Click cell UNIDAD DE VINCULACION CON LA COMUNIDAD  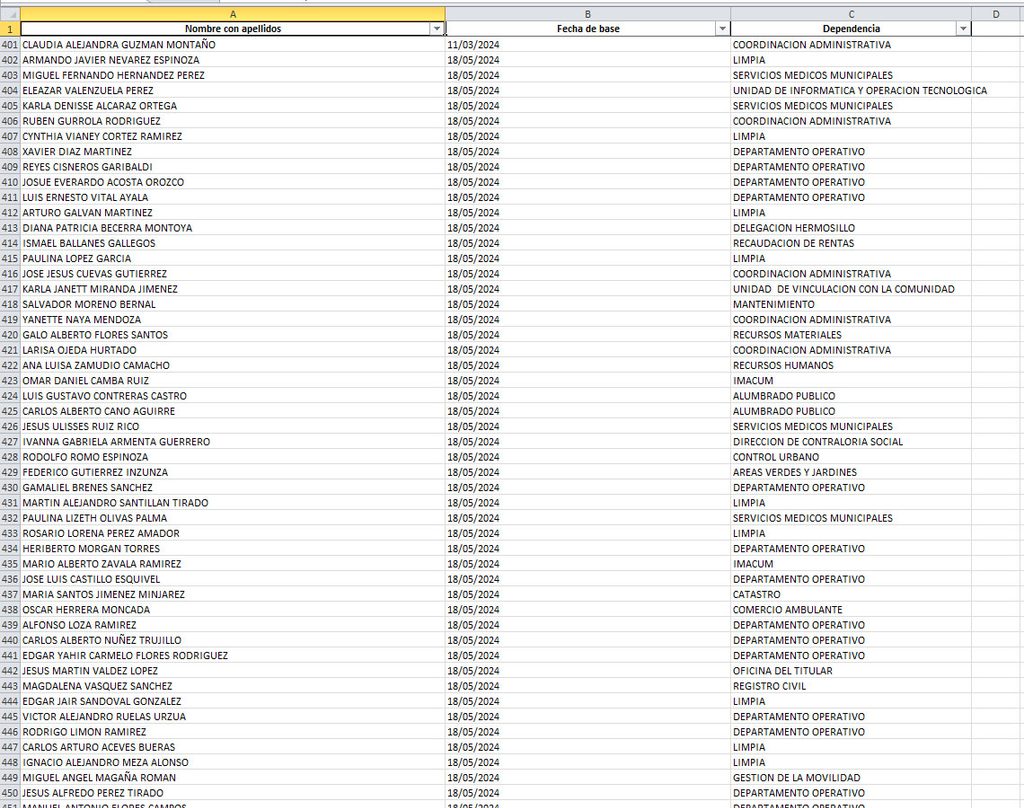click(851, 289)
